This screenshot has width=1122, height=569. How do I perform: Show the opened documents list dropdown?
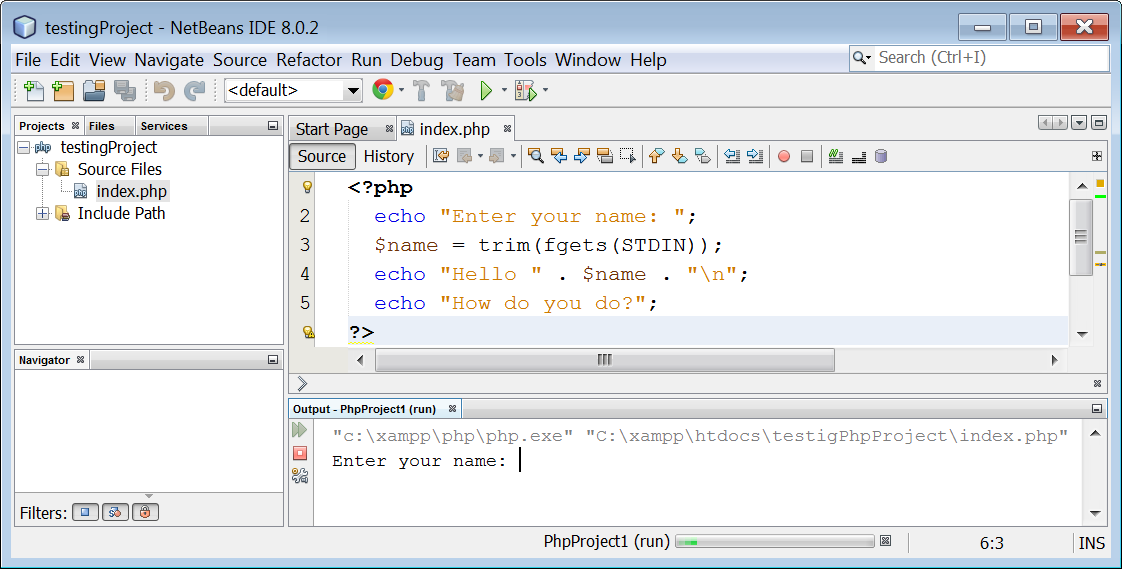pyautogui.click(x=1080, y=123)
